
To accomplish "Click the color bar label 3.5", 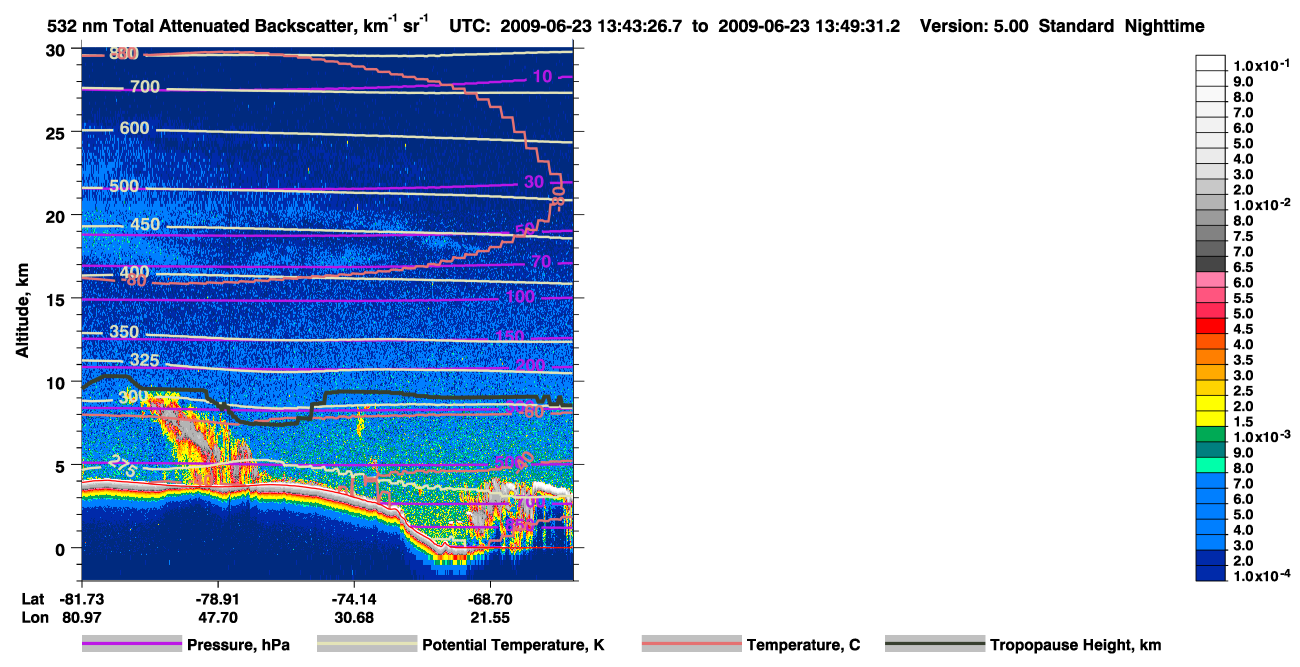I will [x=1243, y=360].
